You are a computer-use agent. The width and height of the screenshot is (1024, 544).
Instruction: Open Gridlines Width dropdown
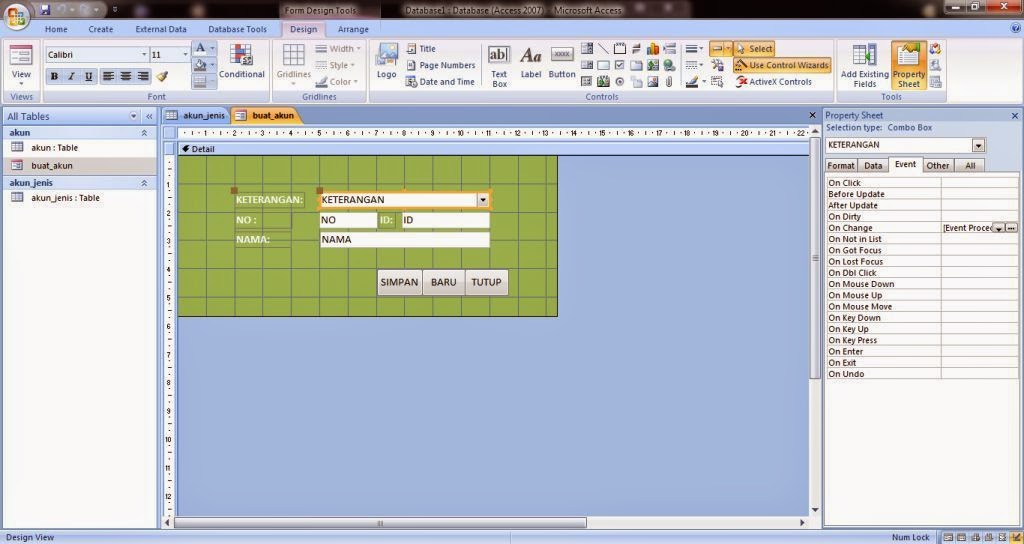point(336,48)
